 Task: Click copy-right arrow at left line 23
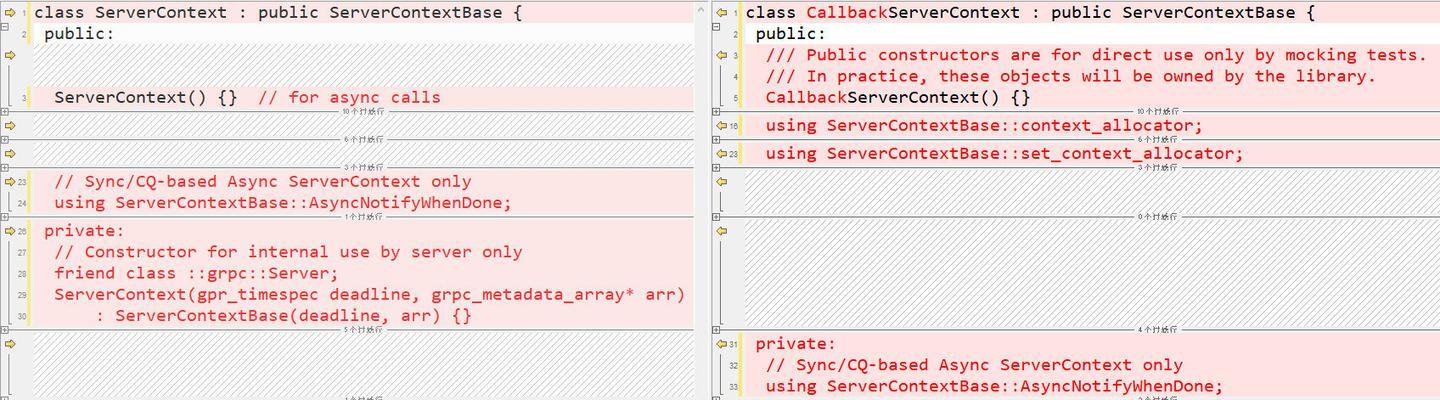10,182
